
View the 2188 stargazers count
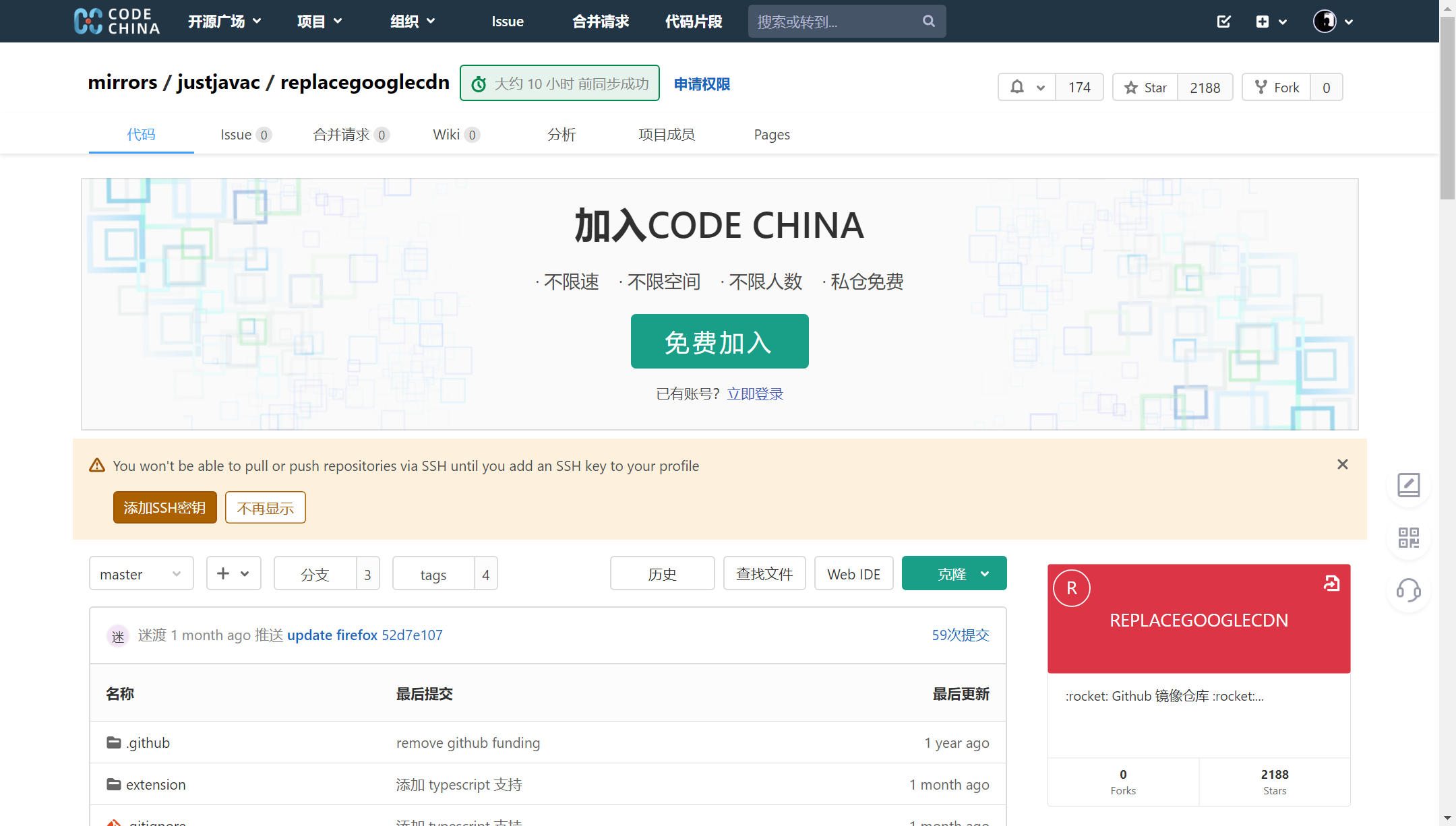click(x=1205, y=88)
